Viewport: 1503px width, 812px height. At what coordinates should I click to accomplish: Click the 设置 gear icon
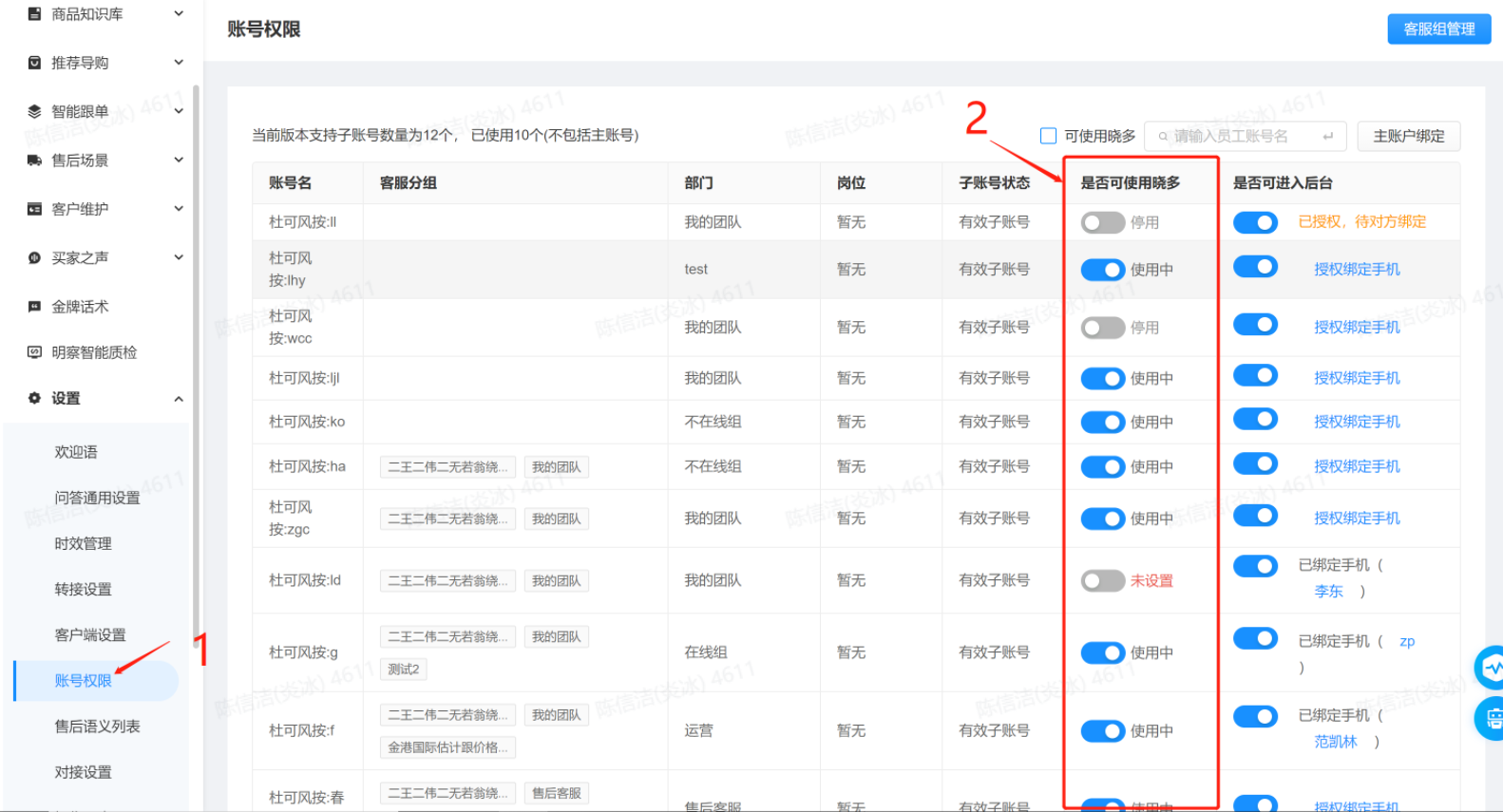pos(34,398)
